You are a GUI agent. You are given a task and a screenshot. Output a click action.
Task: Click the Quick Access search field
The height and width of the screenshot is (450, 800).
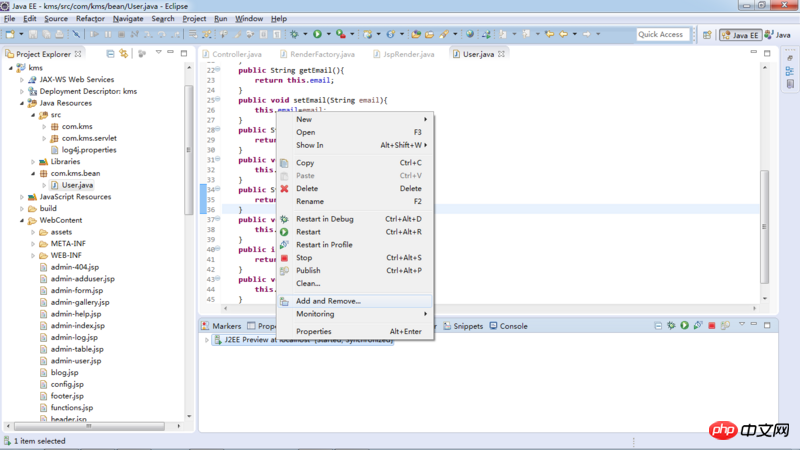click(660, 34)
